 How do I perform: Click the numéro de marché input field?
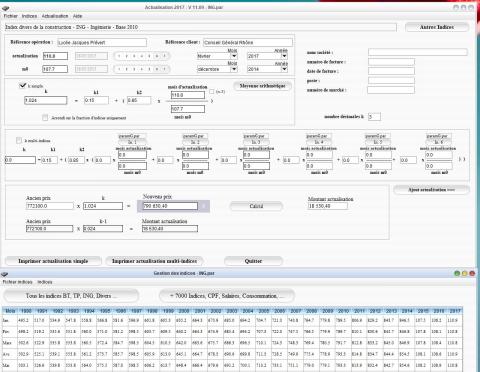point(391,90)
